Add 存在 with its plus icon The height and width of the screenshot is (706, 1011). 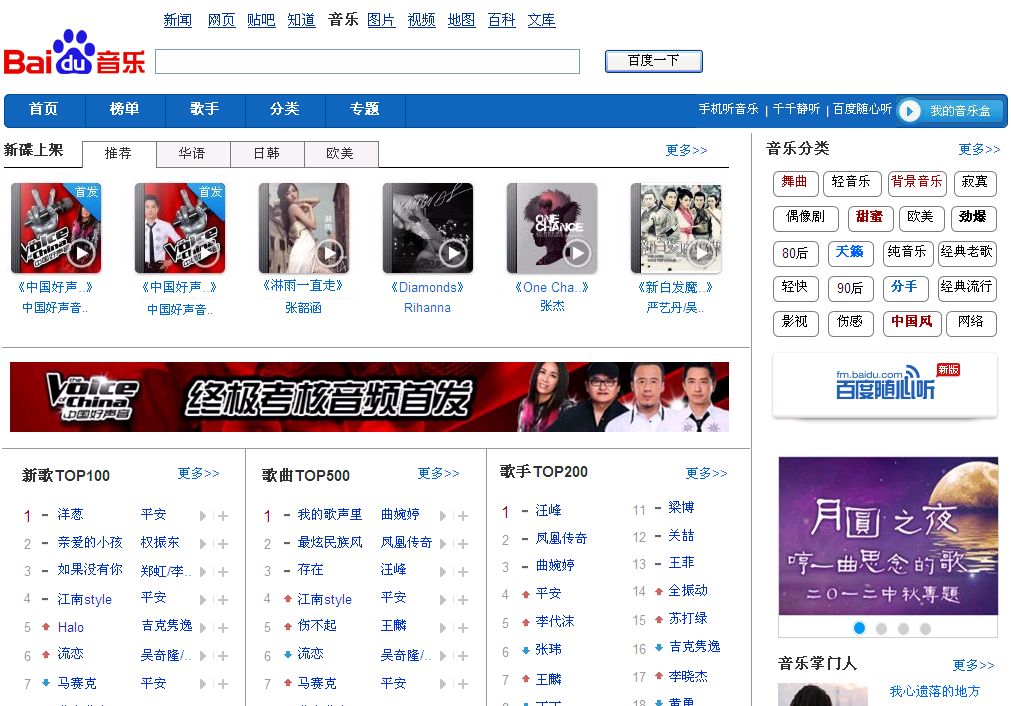(462, 572)
